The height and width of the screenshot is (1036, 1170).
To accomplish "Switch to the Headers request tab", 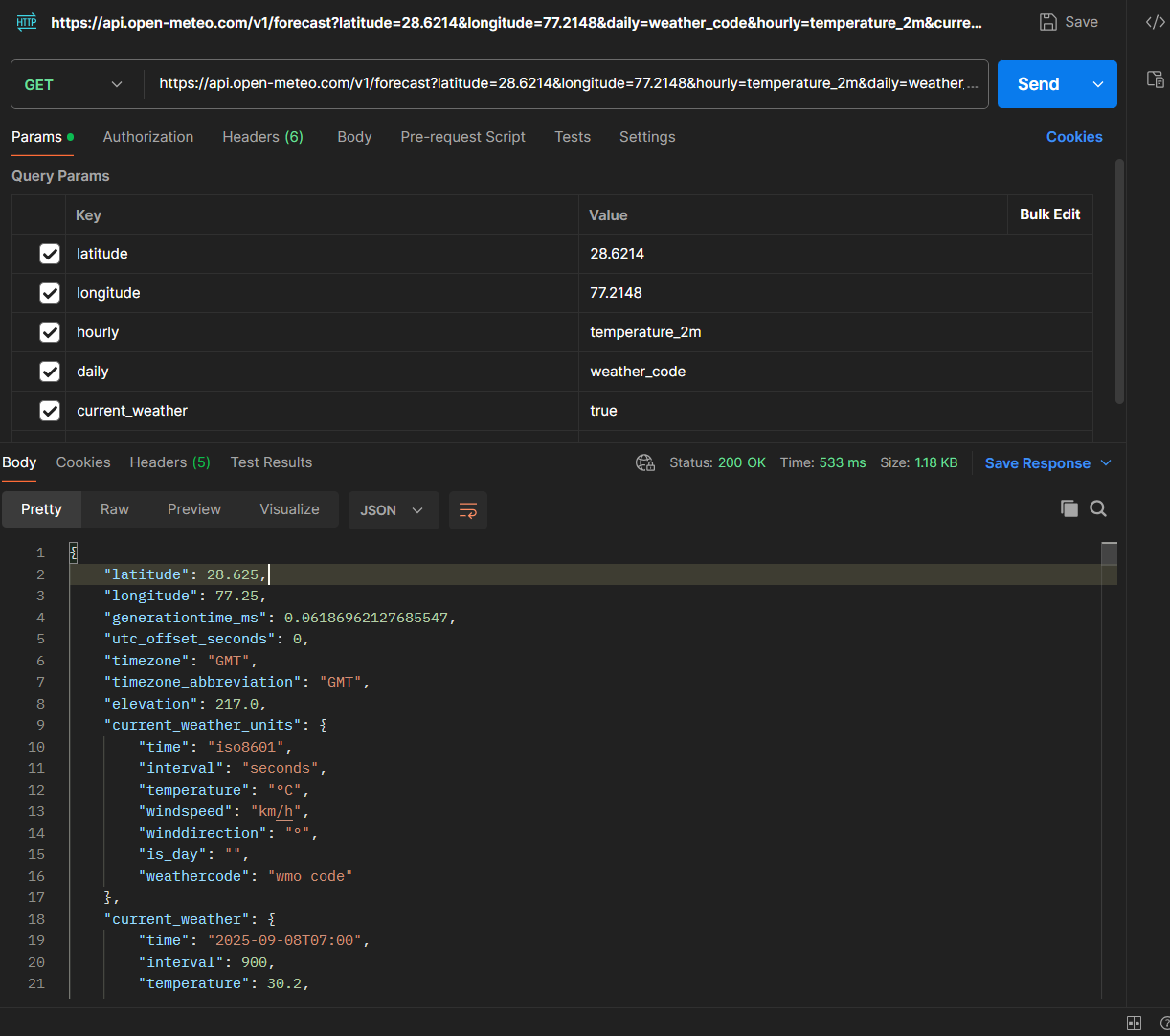I will 262,137.
